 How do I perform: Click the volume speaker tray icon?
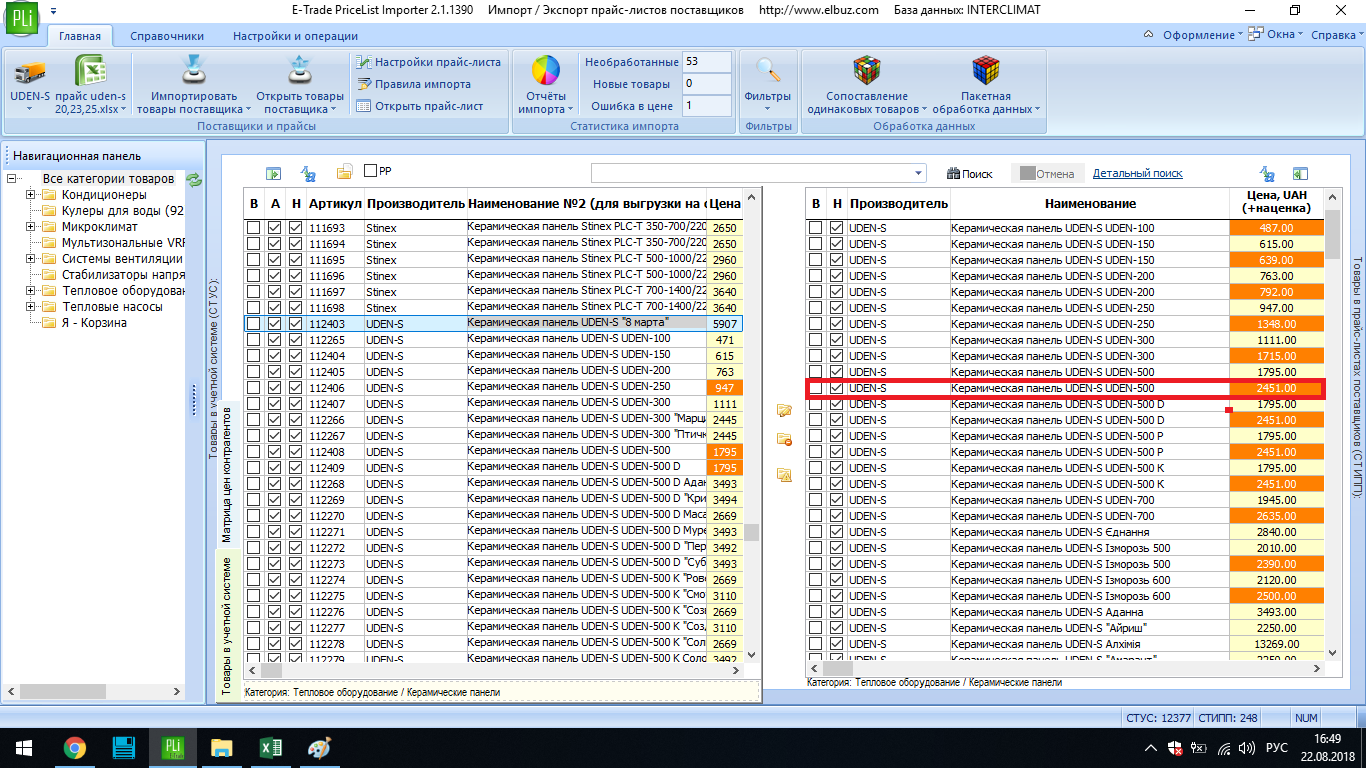(x=1246, y=748)
